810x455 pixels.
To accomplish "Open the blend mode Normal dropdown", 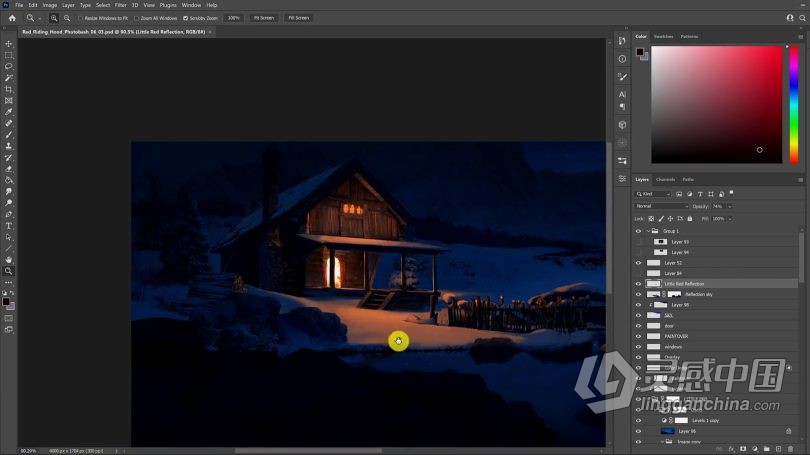I will (x=662, y=206).
